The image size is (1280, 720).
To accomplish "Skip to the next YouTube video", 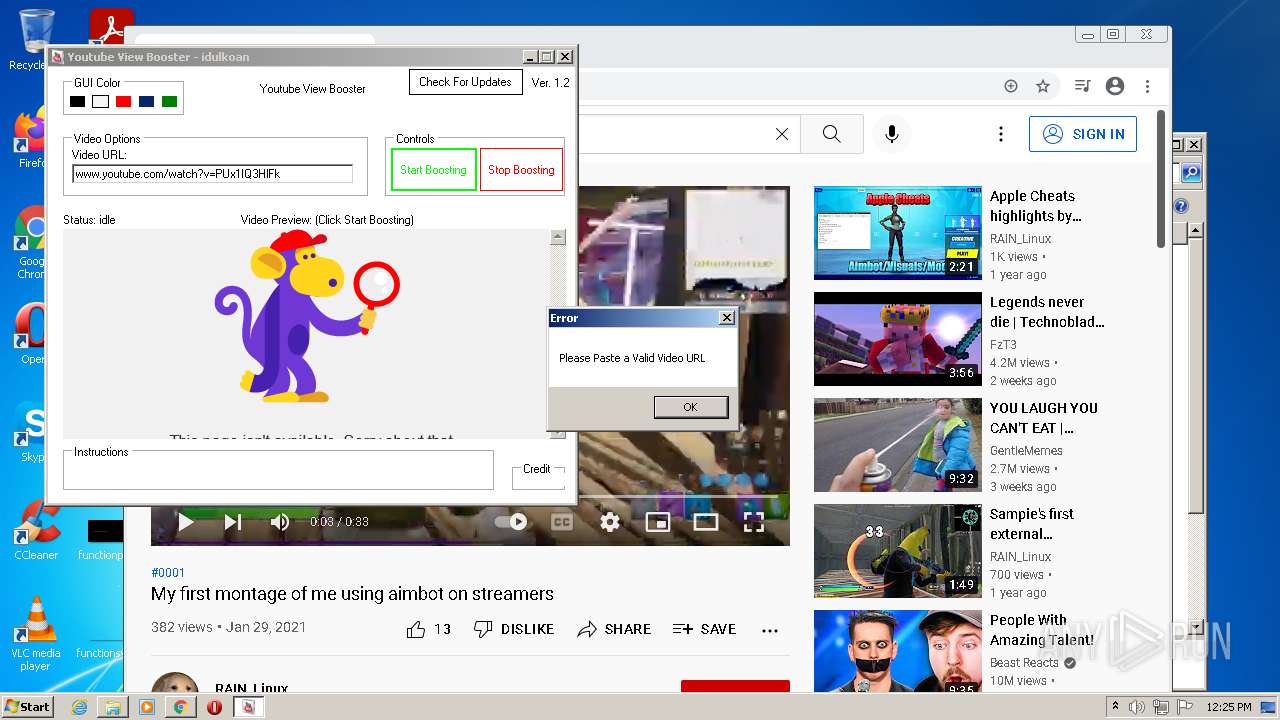I will (233, 522).
